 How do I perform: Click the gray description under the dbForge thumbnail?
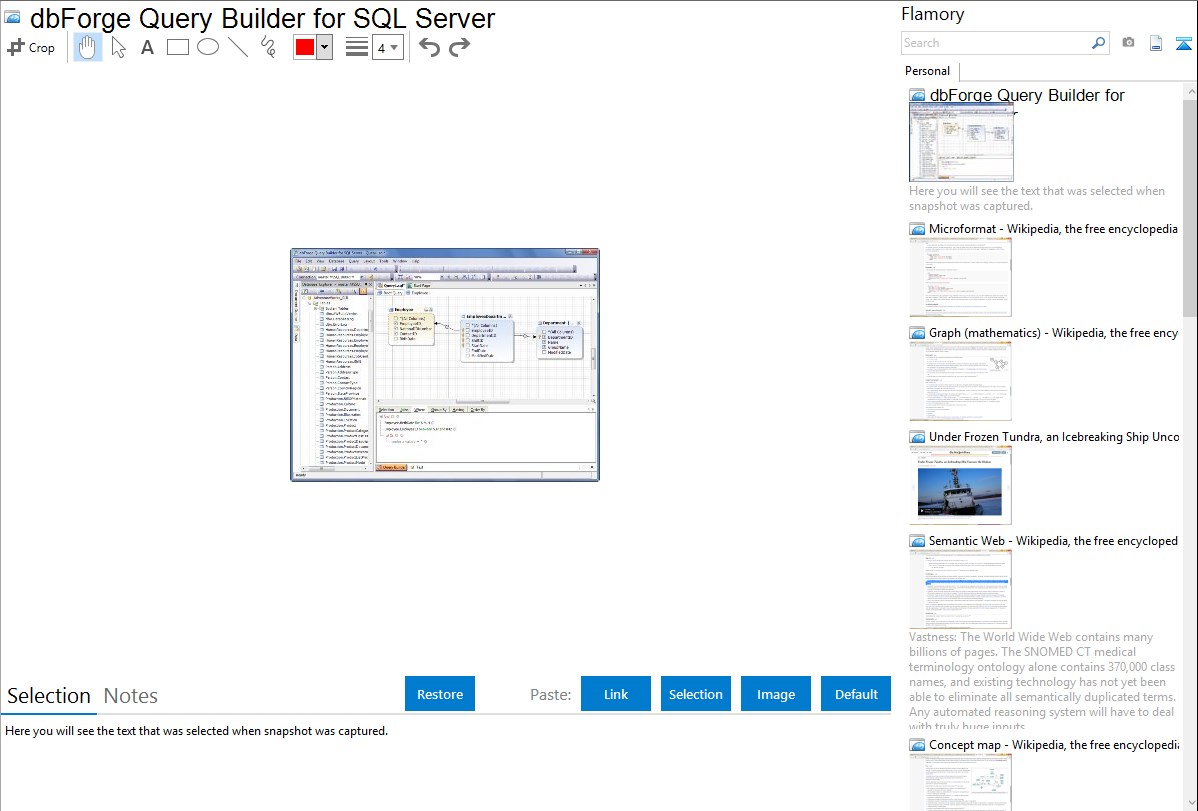pos(1037,198)
